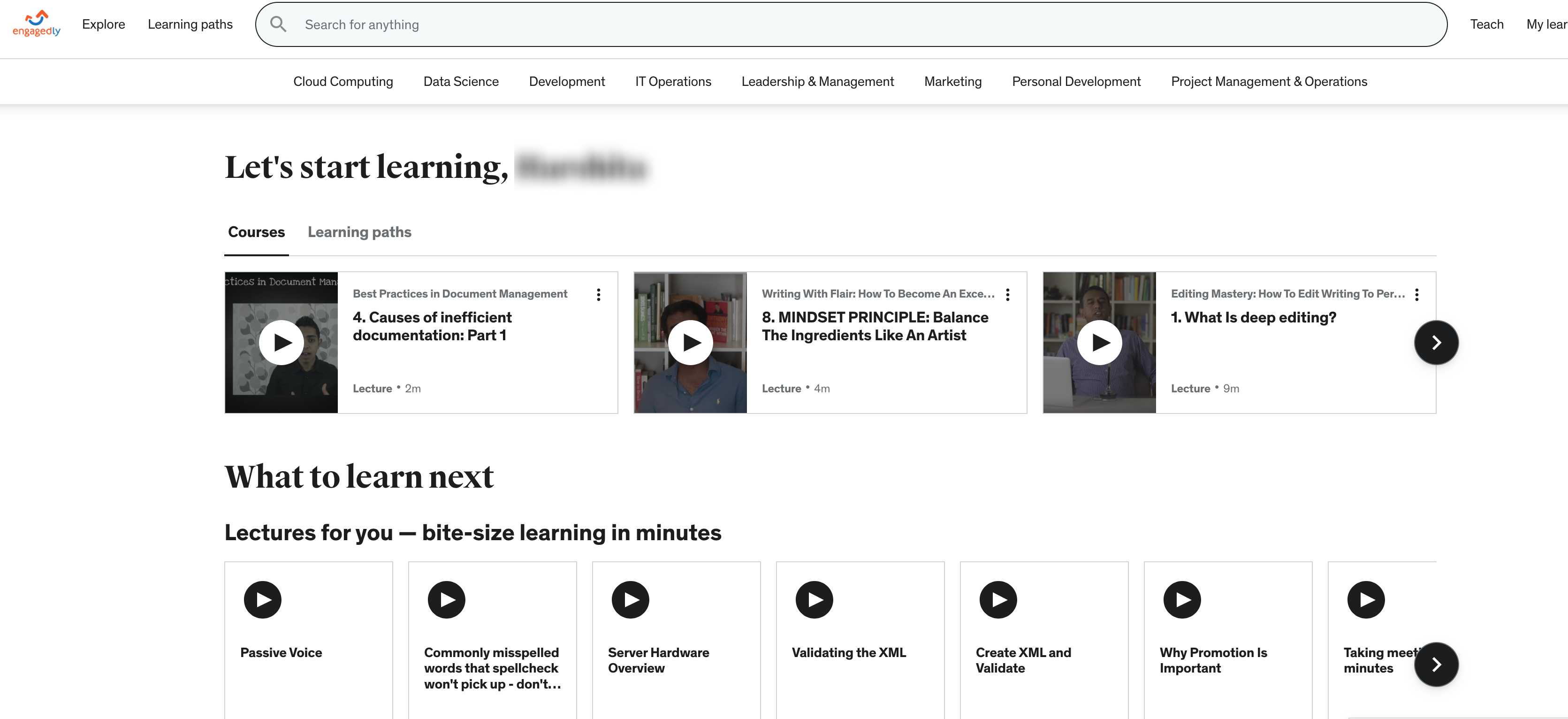Browse the Data Science category

[461, 82]
